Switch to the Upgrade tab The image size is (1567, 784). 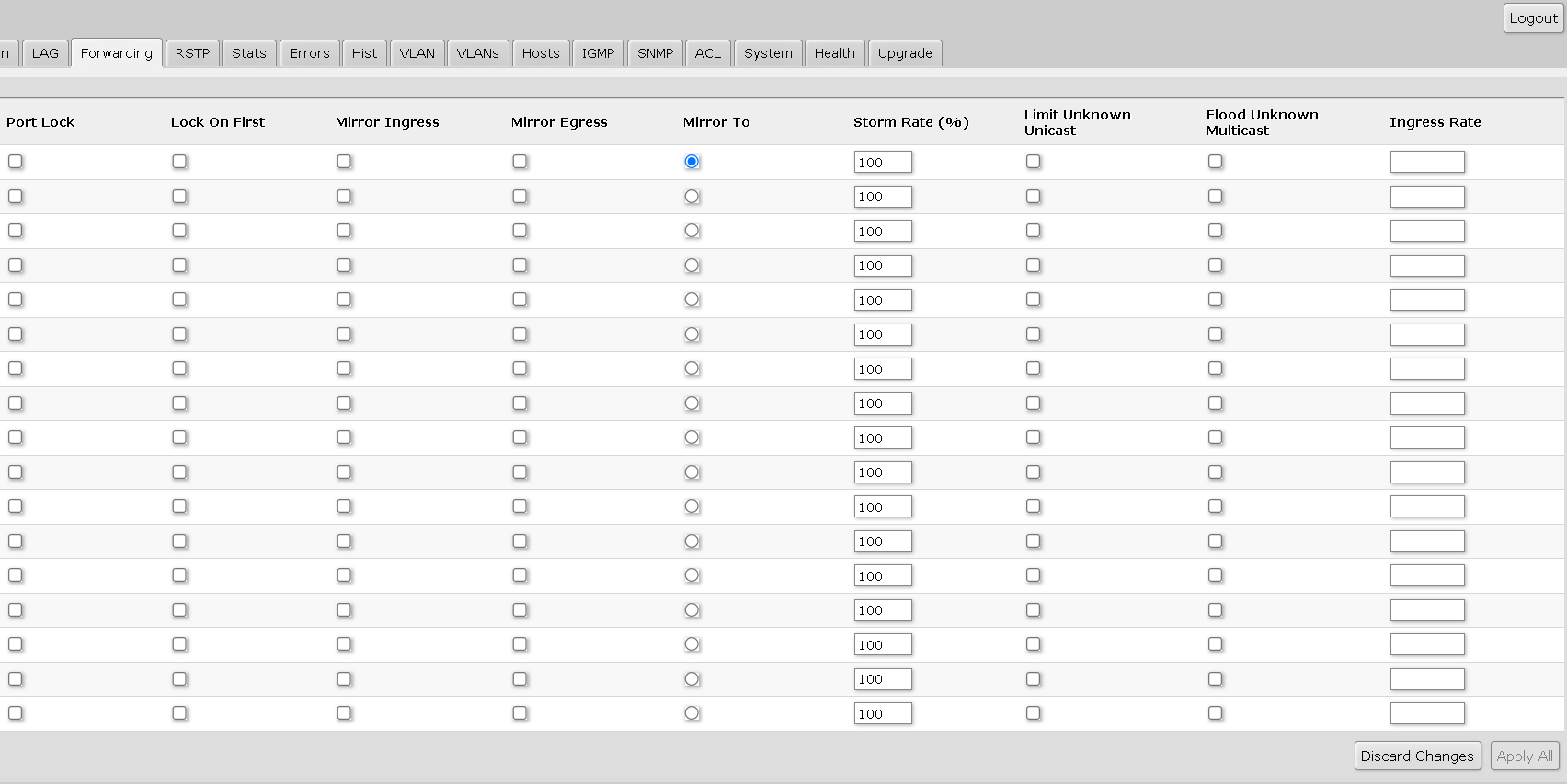point(904,53)
